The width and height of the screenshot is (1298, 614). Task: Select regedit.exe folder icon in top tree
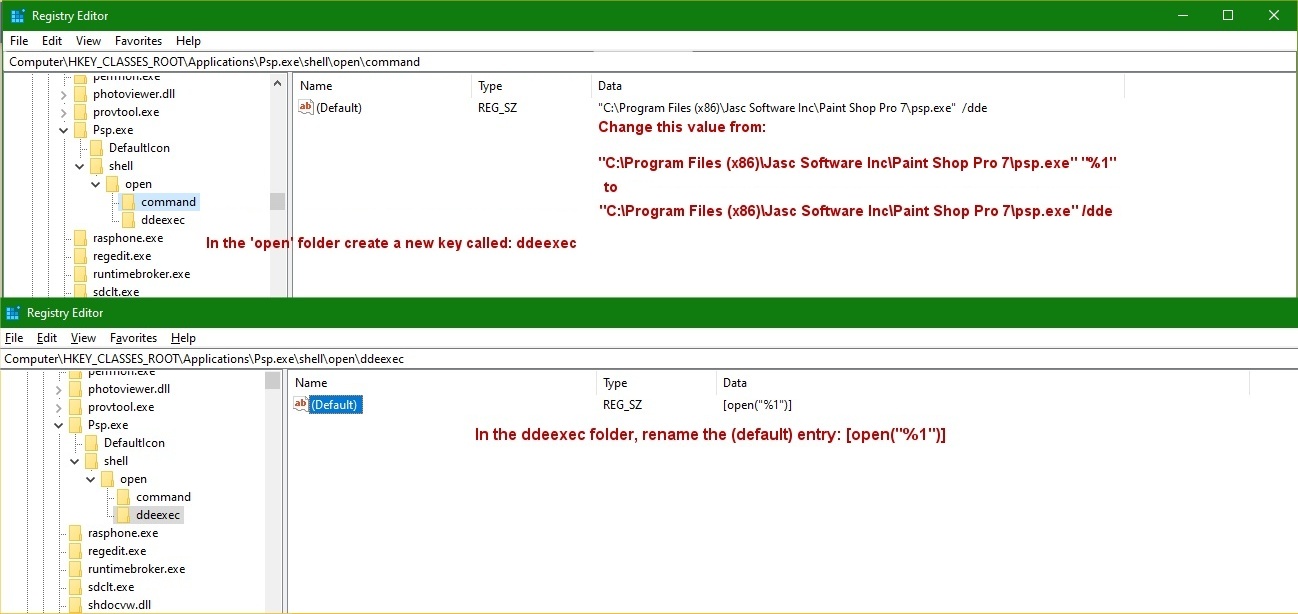79,256
